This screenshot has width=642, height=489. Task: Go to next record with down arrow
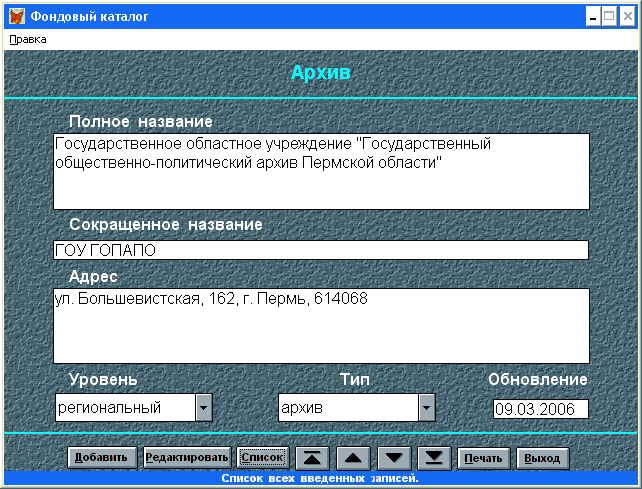tap(394, 457)
